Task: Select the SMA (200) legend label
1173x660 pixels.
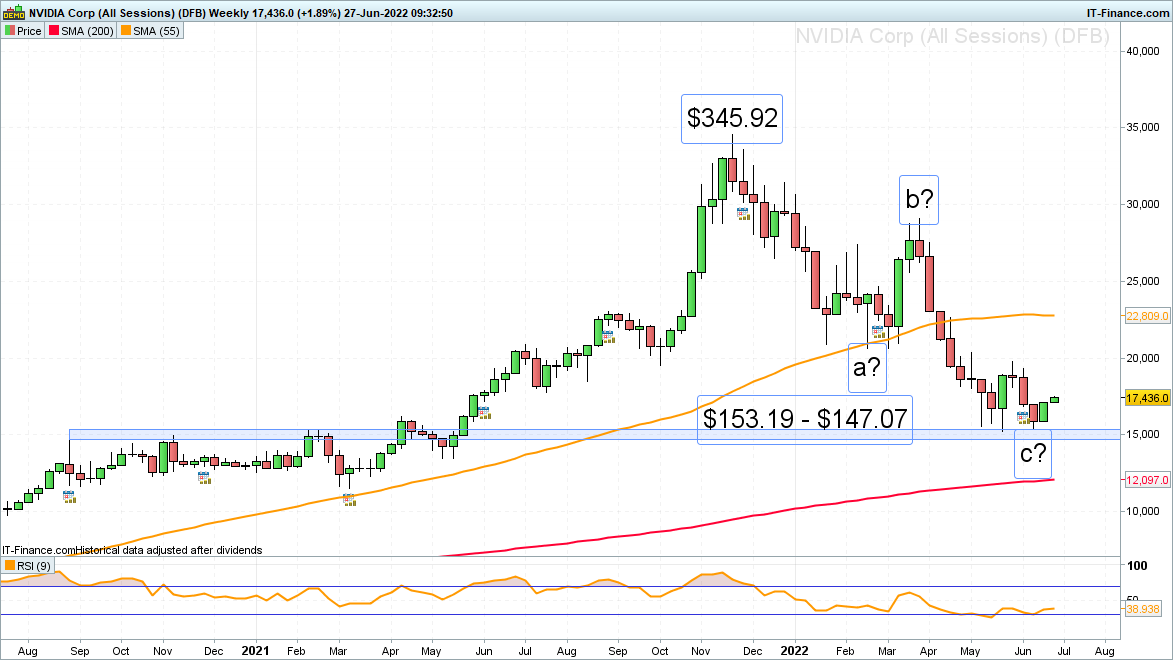Action: [x=88, y=31]
